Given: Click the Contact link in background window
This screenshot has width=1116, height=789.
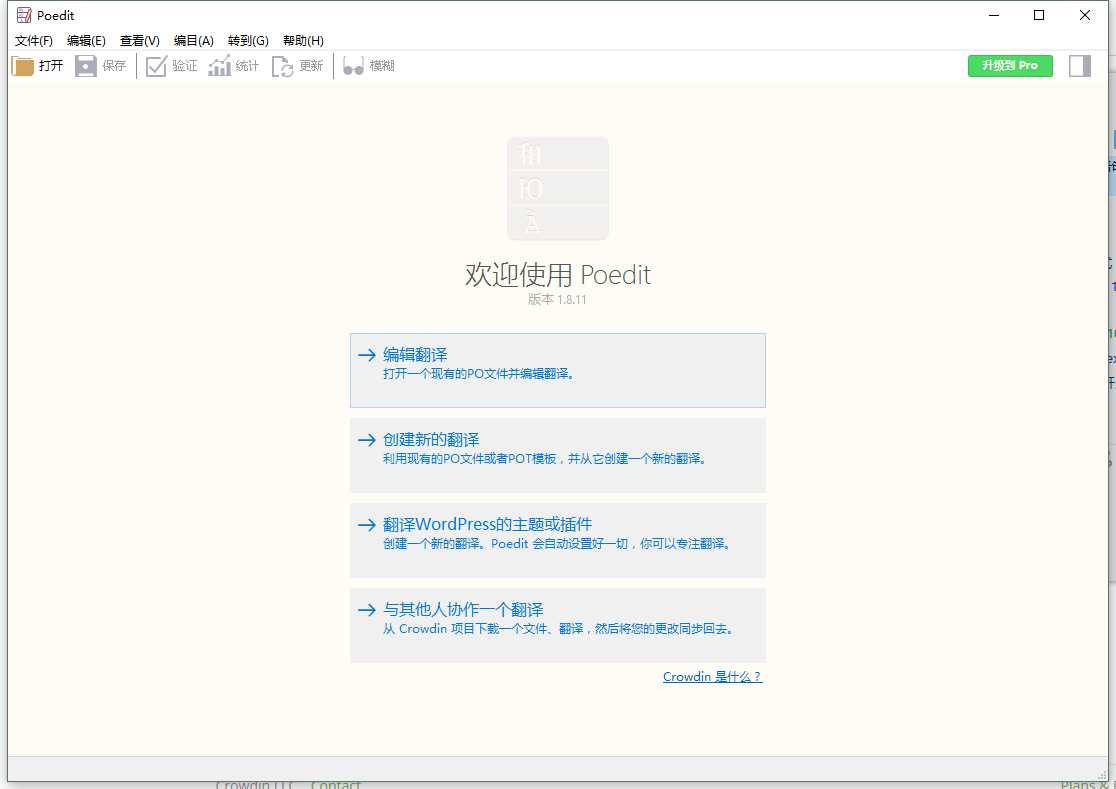Looking at the screenshot, I should pyautogui.click(x=336, y=785).
